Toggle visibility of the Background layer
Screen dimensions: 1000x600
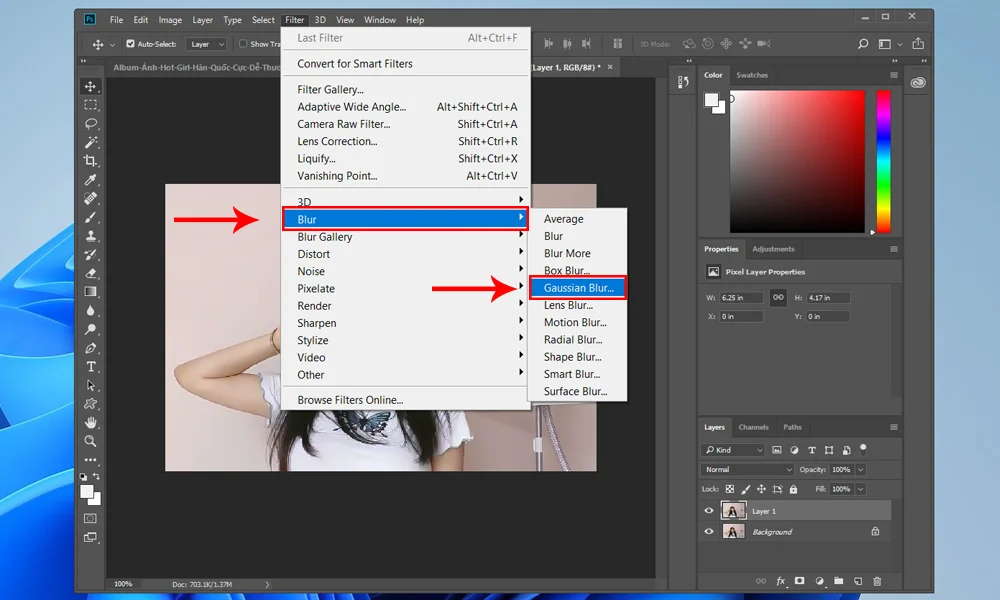pos(709,532)
